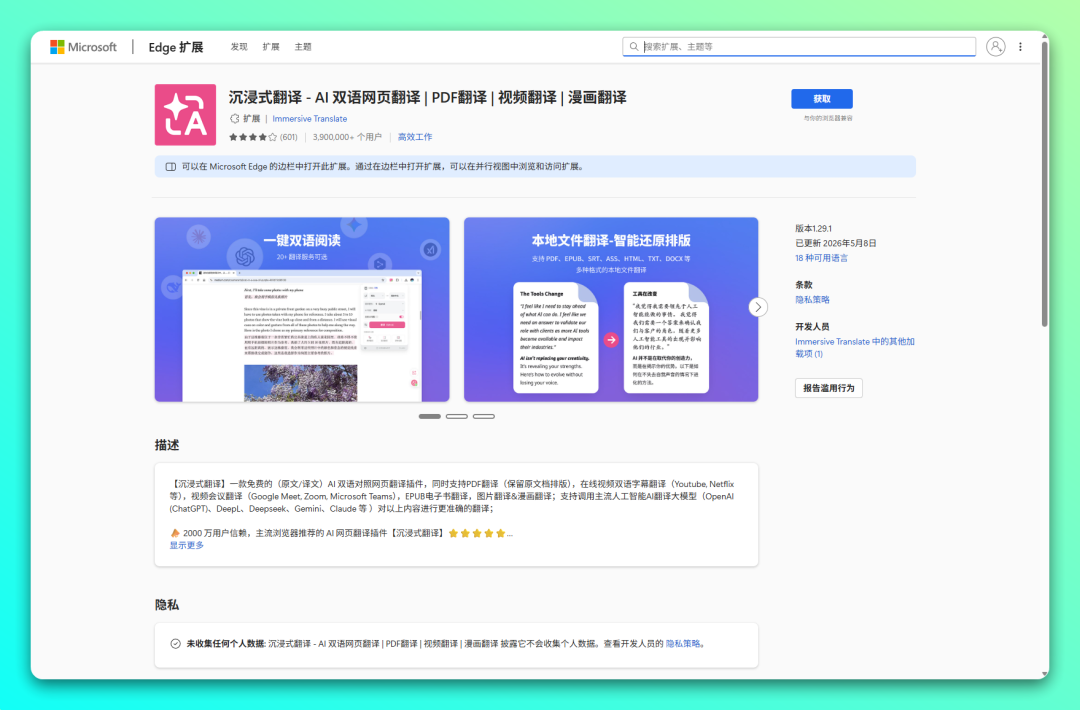
Task: Open other add-ons by Immersive Translate link
Action: [x=855, y=348]
